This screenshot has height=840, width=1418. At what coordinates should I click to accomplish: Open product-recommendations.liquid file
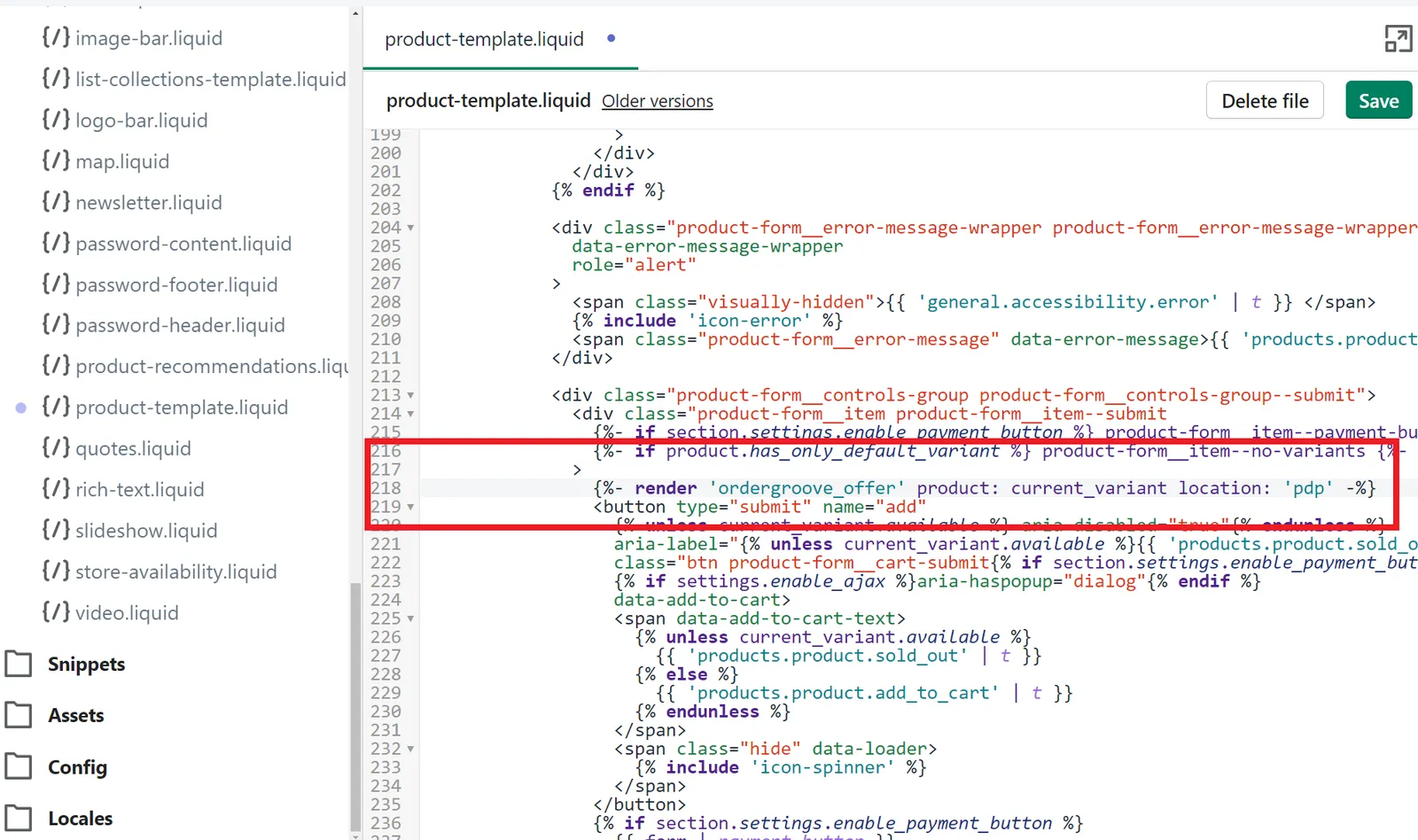point(212,366)
